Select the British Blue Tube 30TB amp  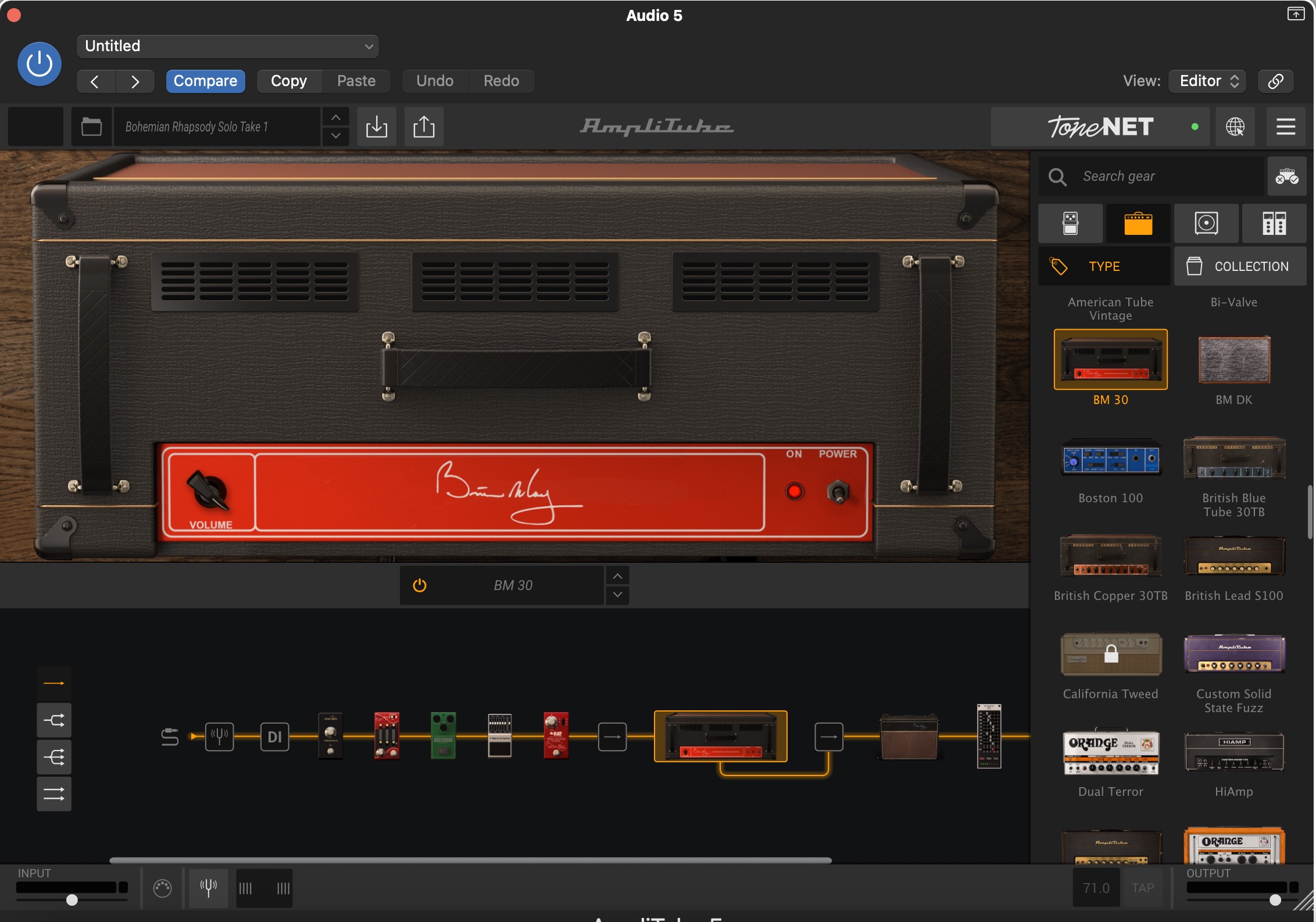1234,458
